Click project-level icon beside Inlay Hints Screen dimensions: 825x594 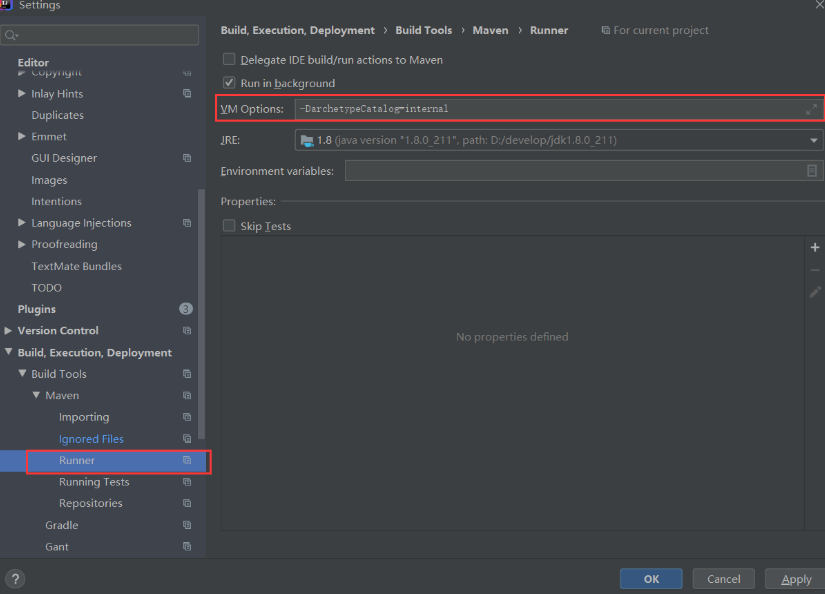[187, 93]
